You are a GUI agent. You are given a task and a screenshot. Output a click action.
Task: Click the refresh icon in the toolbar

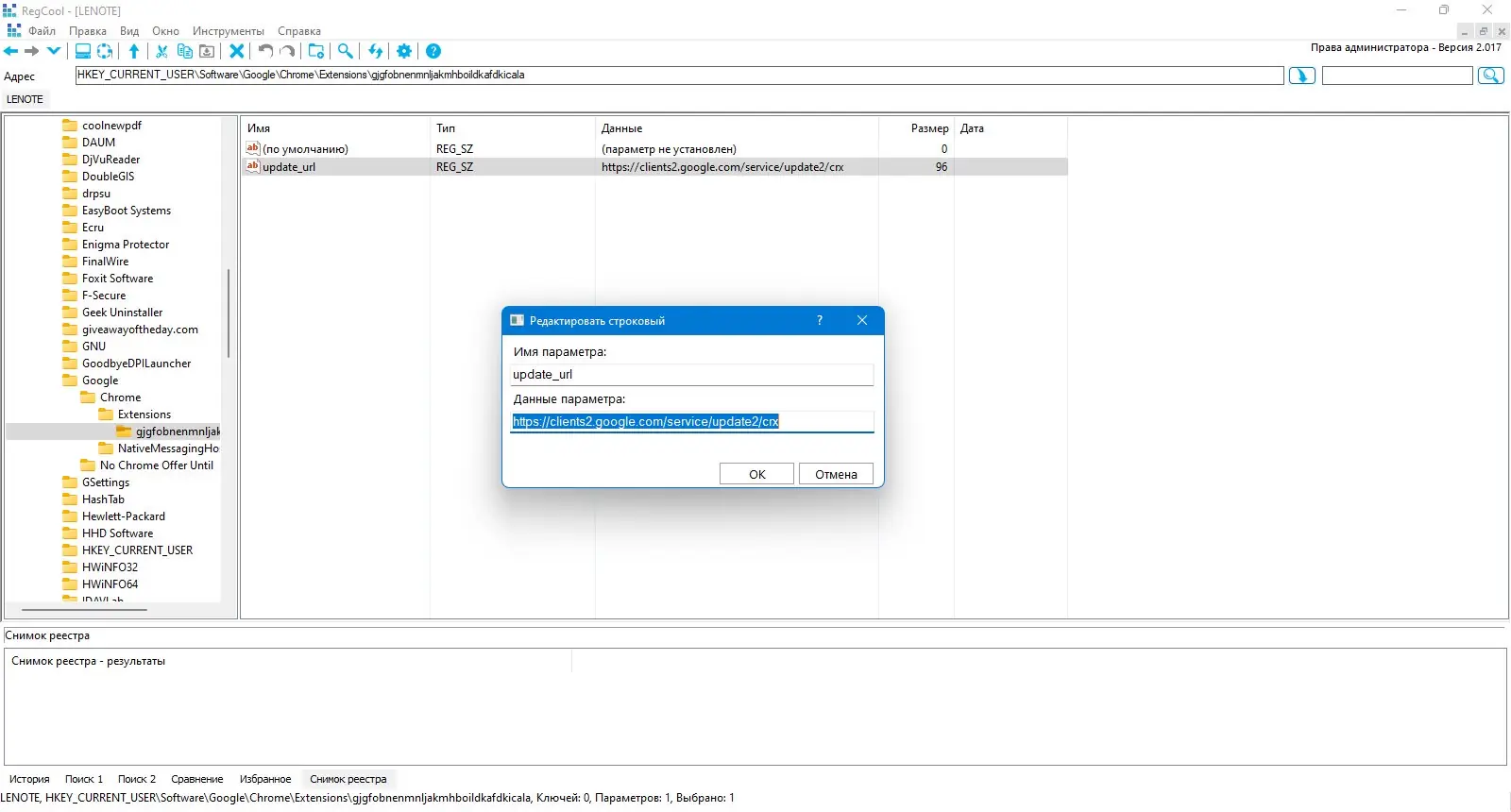(105, 51)
